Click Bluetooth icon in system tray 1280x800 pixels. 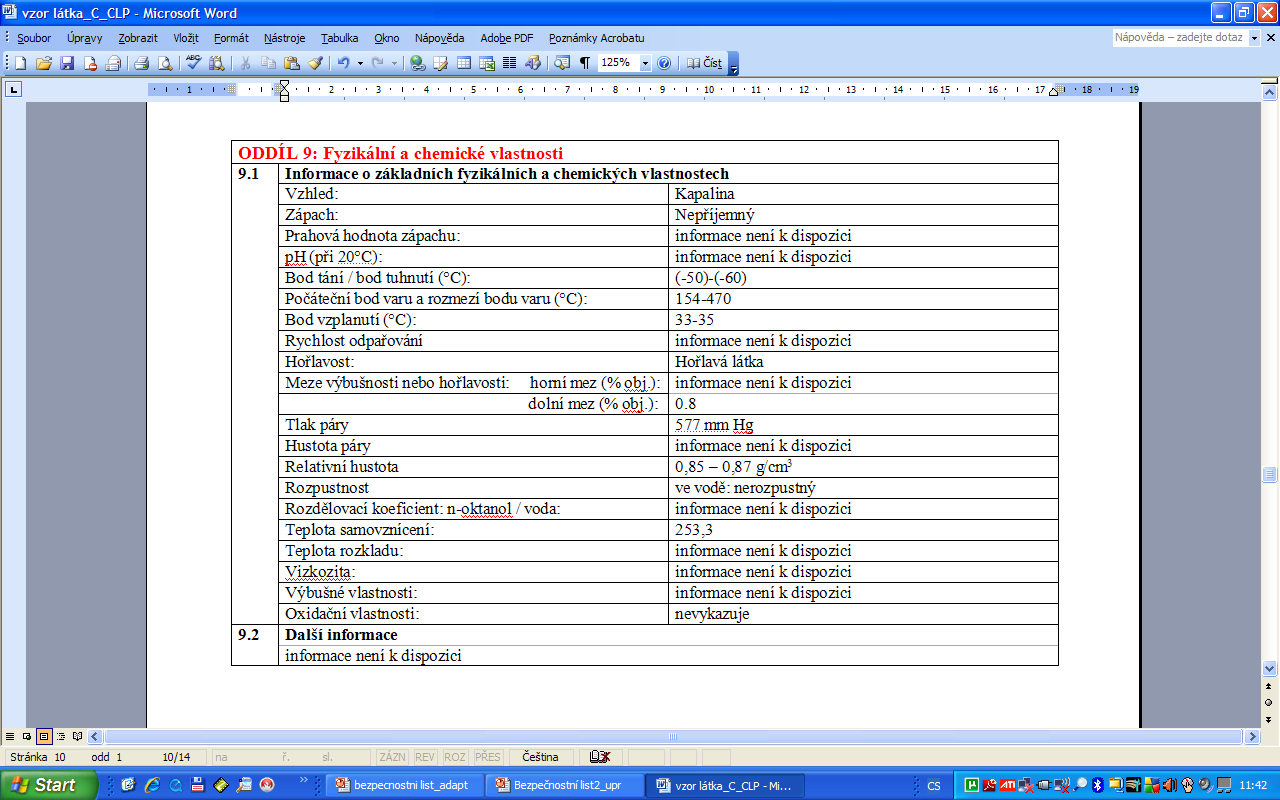[x=1096, y=785]
